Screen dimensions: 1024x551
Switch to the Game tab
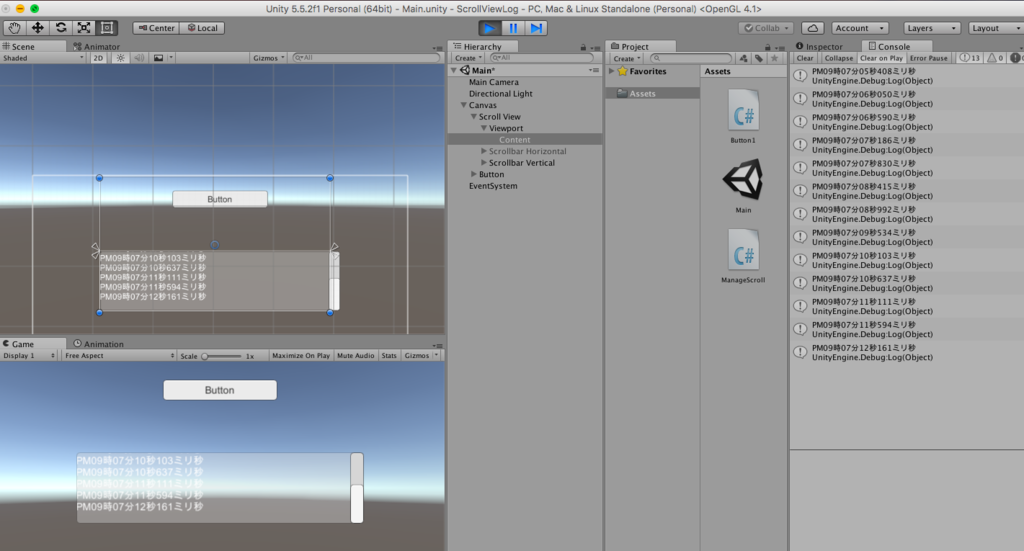(x=33, y=344)
